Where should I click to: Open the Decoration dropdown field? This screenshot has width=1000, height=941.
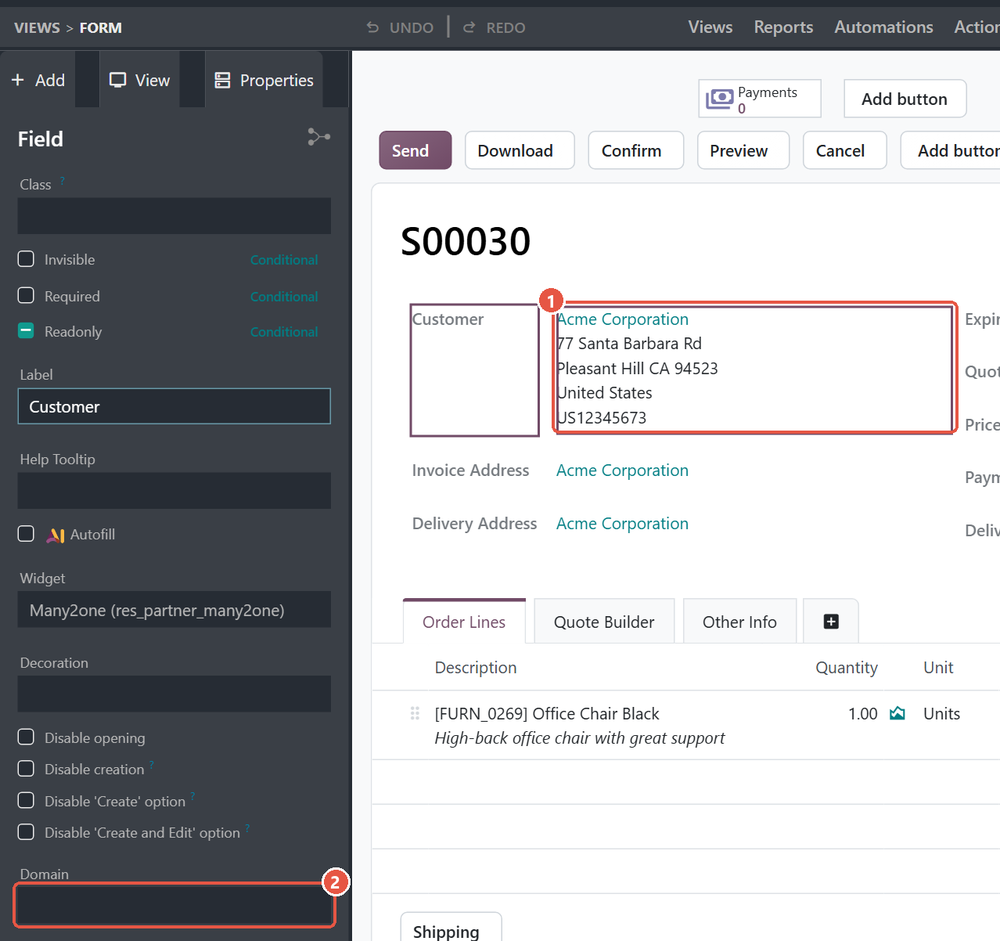click(x=174, y=694)
